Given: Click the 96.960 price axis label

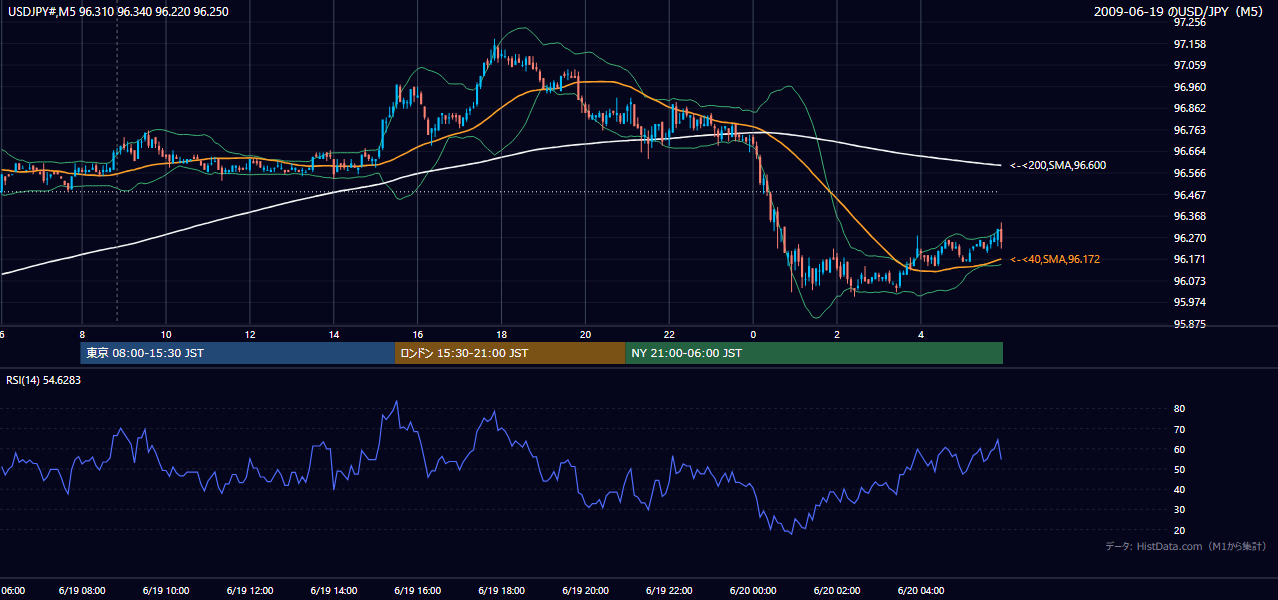Looking at the screenshot, I should click(1190, 87).
